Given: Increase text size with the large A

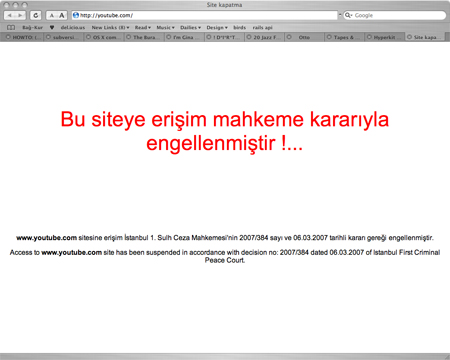Looking at the screenshot, I should click(62, 15).
